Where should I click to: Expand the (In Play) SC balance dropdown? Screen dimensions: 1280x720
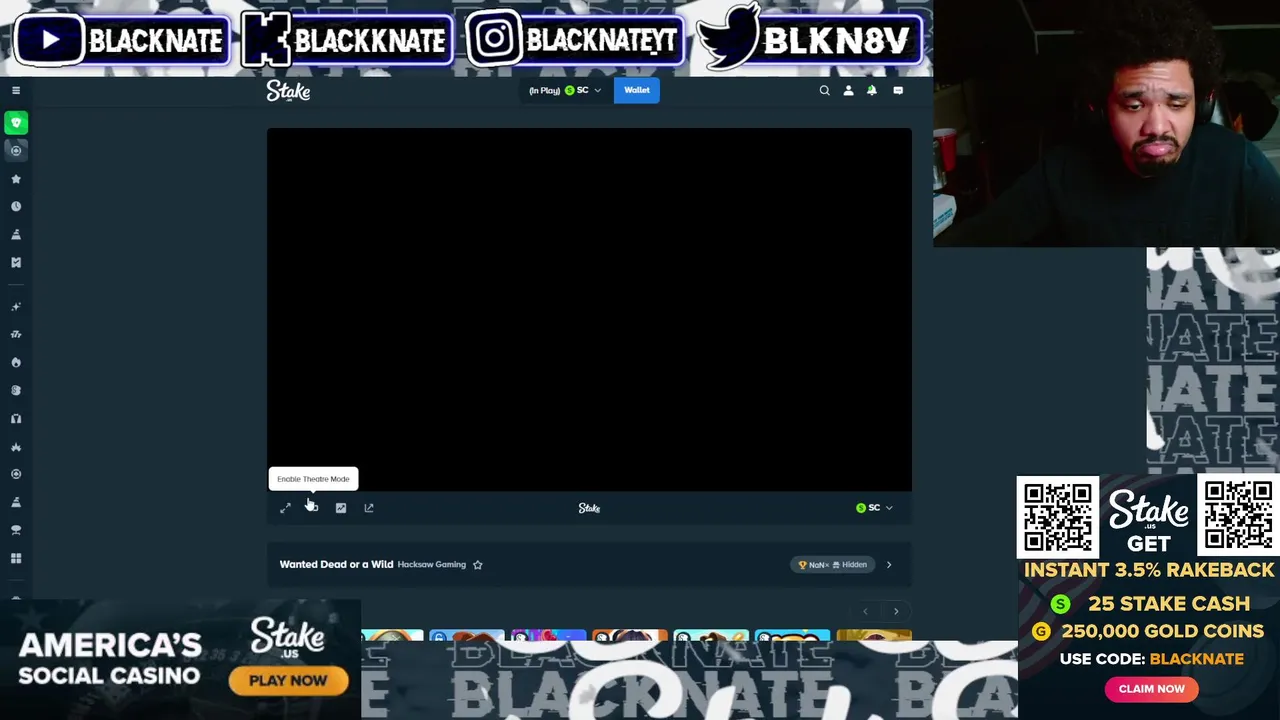coord(565,91)
